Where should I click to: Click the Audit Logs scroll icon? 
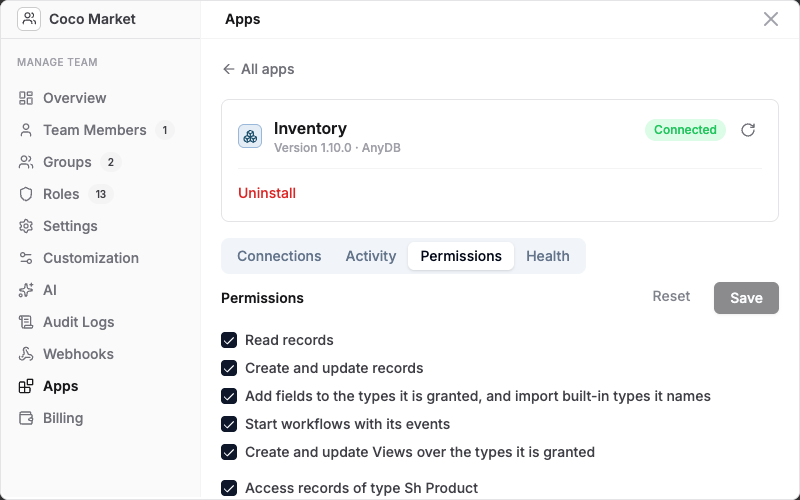click(x=26, y=322)
